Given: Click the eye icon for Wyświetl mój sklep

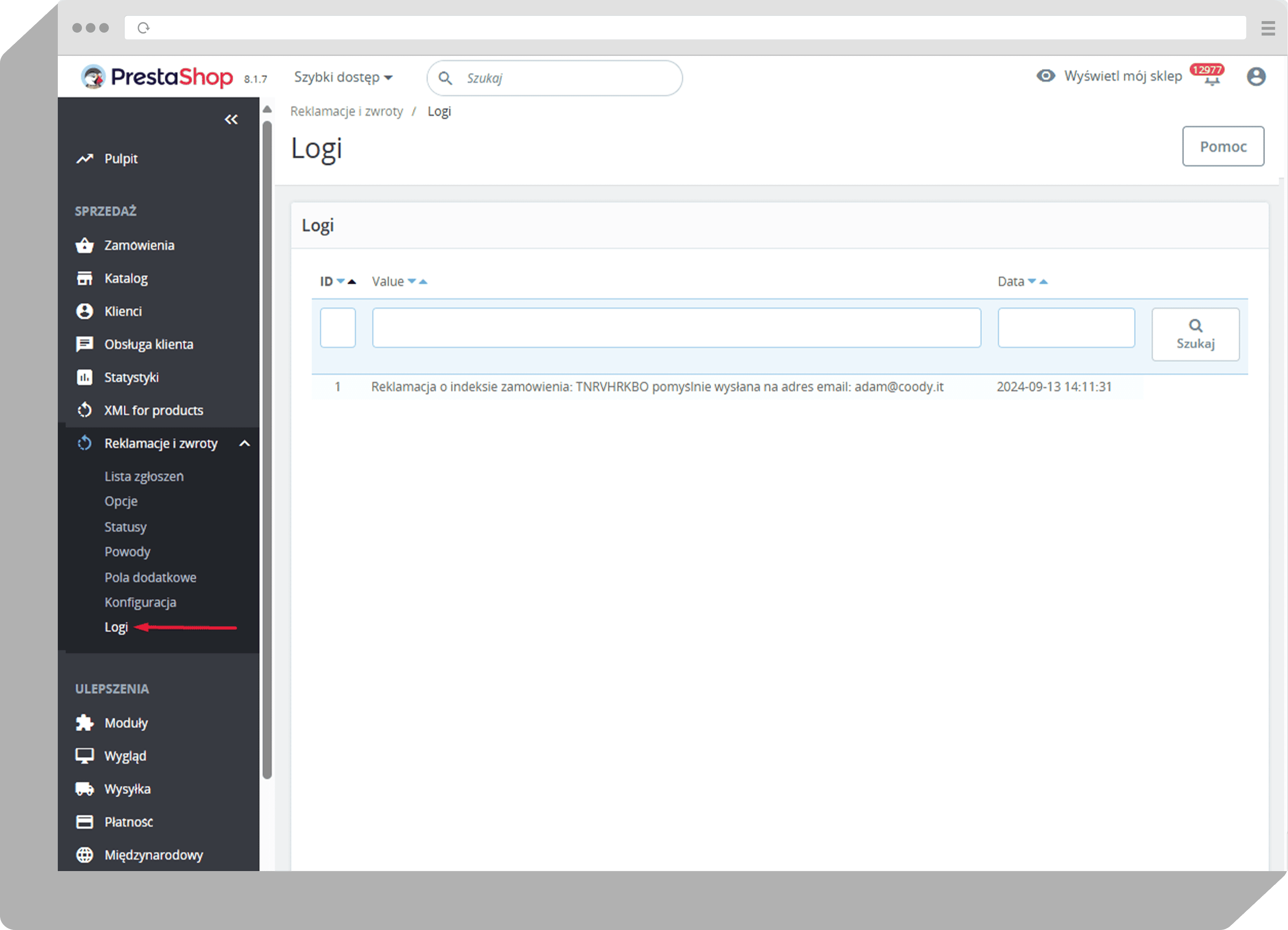Looking at the screenshot, I should (1046, 76).
